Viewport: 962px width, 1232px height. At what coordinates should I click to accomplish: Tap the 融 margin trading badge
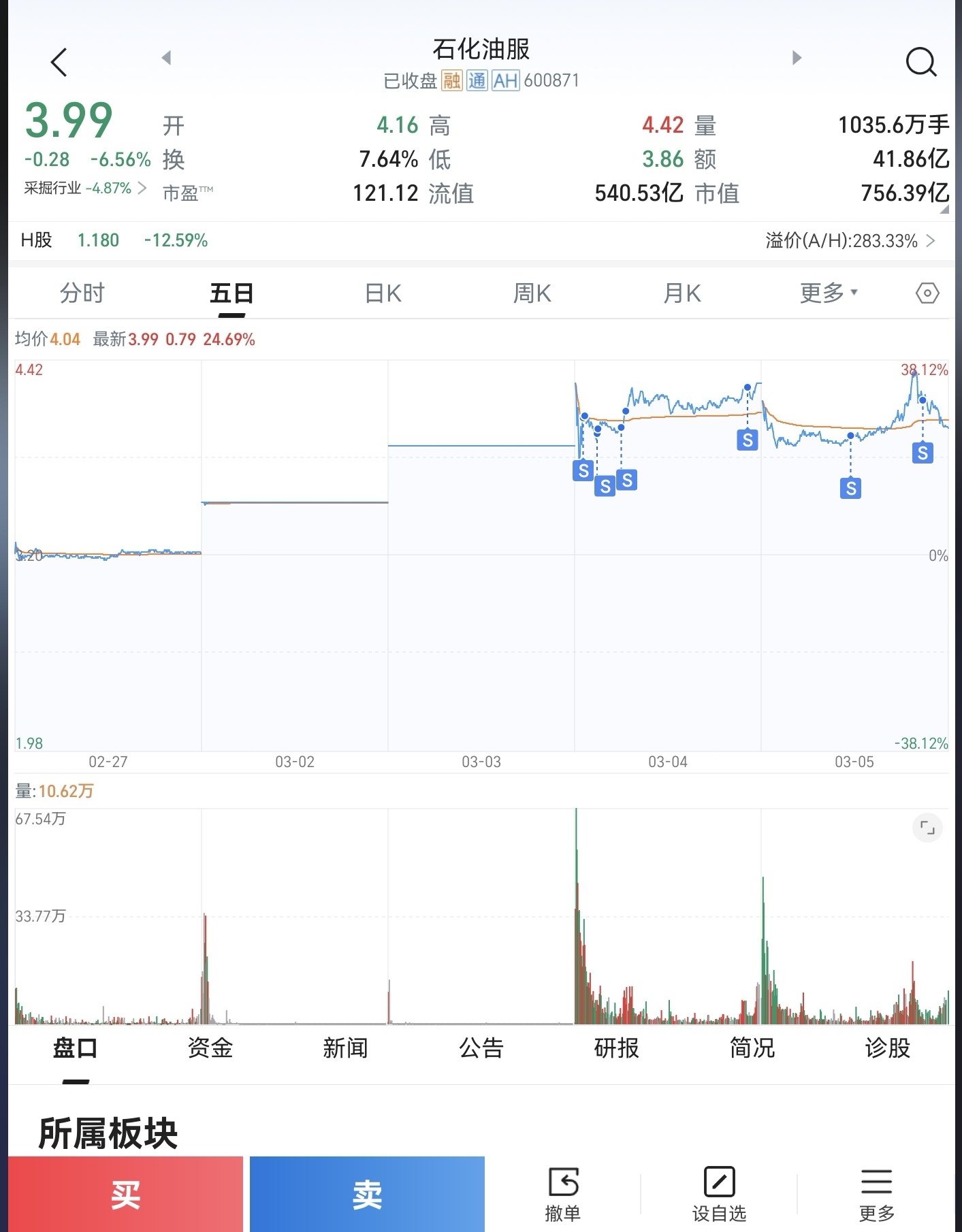[452, 81]
